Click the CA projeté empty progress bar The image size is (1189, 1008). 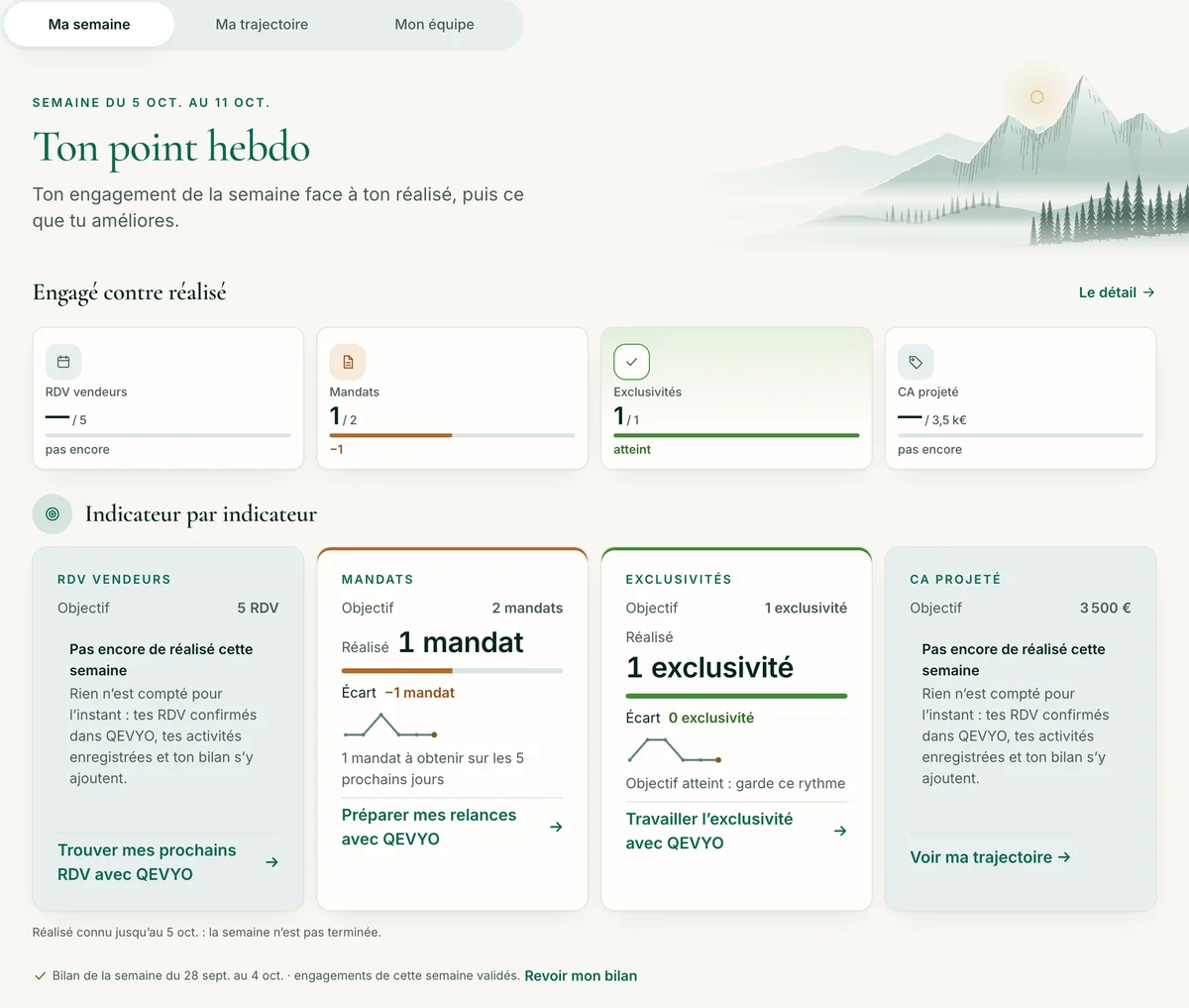1021,435
